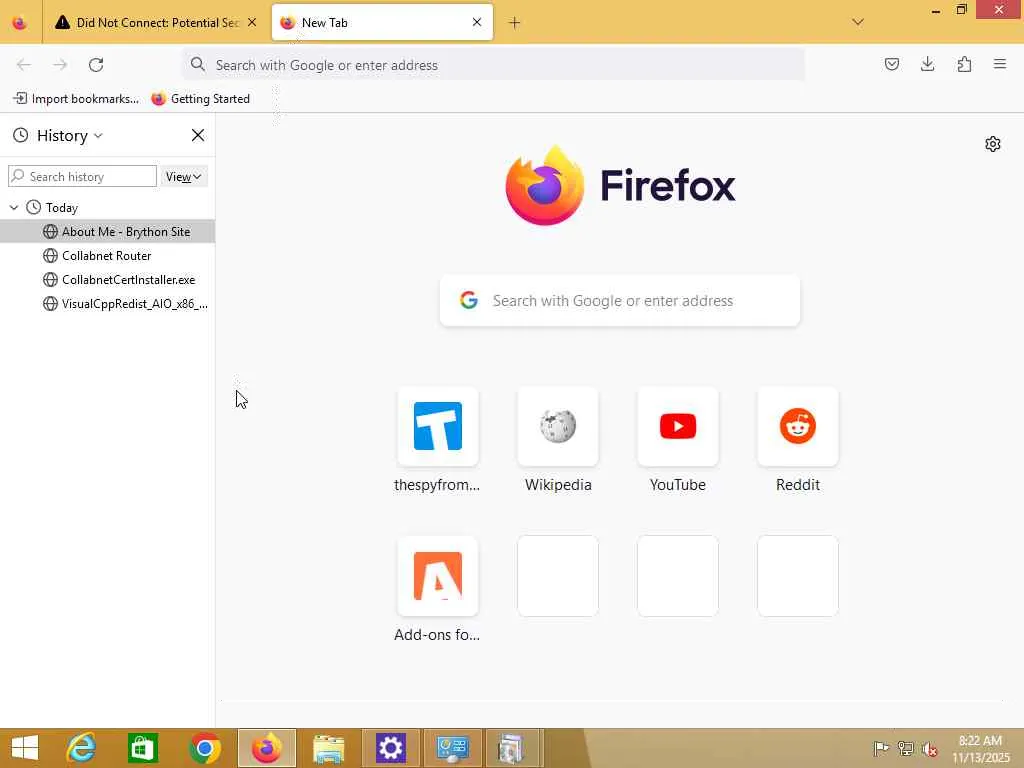Click the Today label in history tree
This screenshot has width=1024, height=768.
coord(62,208)
